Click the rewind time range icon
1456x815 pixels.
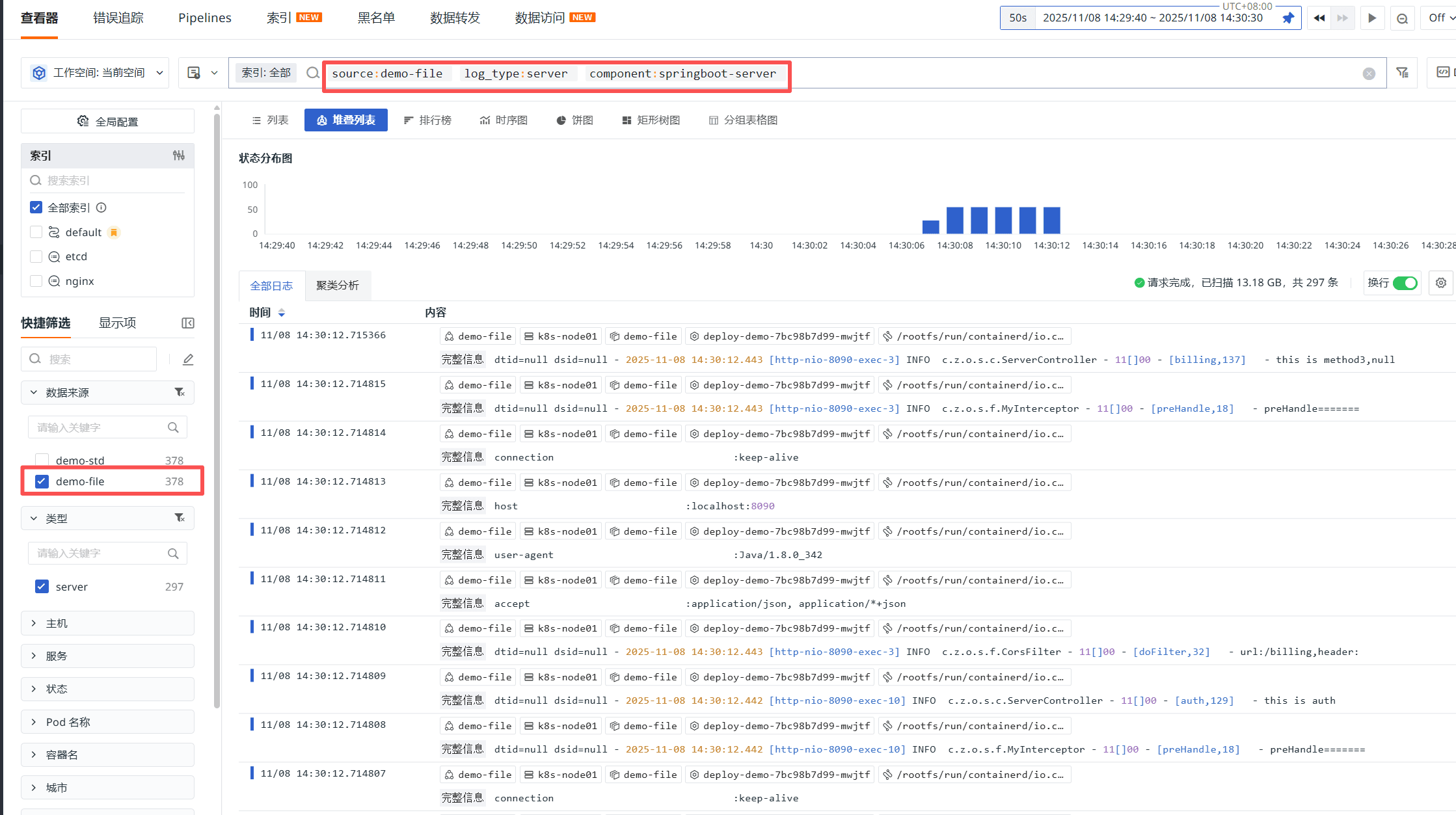[x=1319, y=18]
